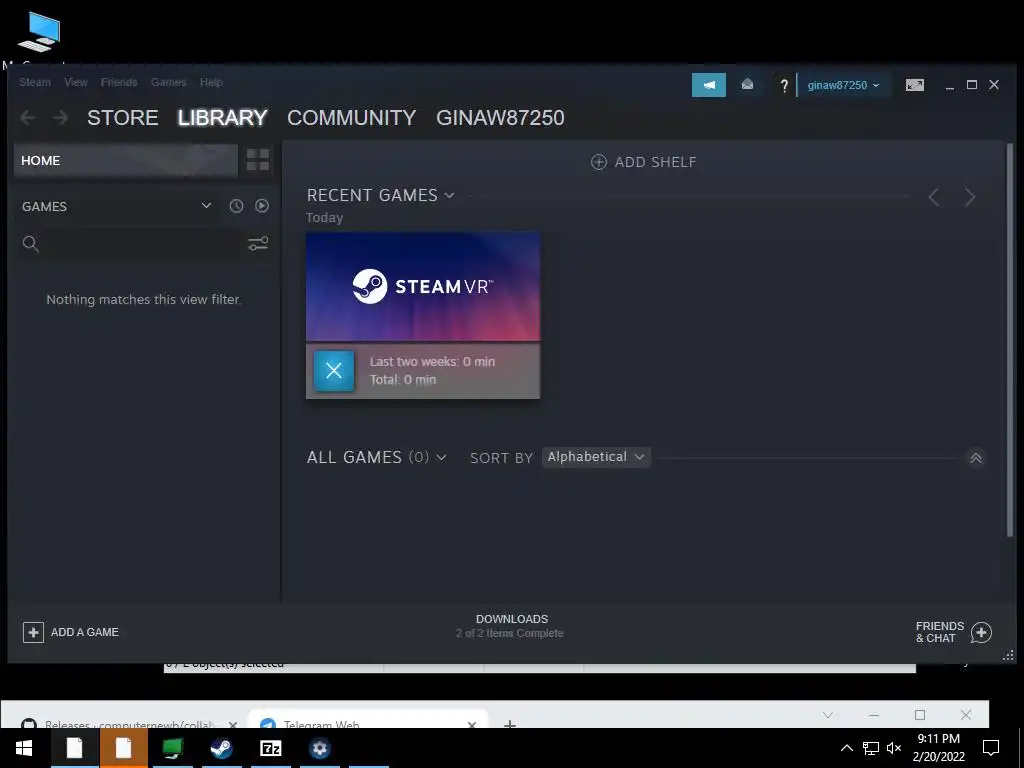Click ADD A GAME
The width and height of the screenshot is (1024, 768).
pos(71,632)
